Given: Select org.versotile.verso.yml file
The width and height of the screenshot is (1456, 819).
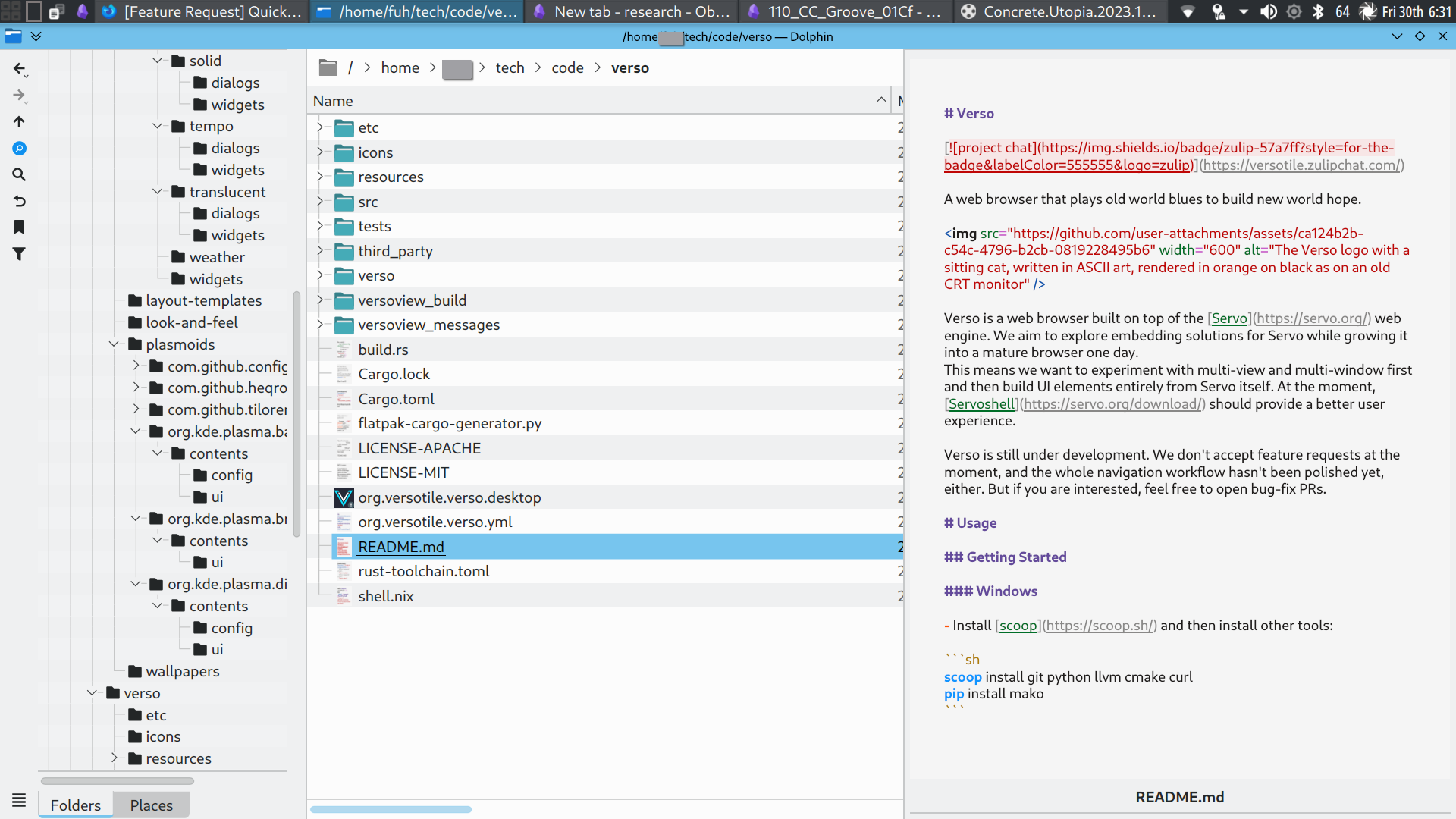Looking at the screenshot, I should [435, 522].
